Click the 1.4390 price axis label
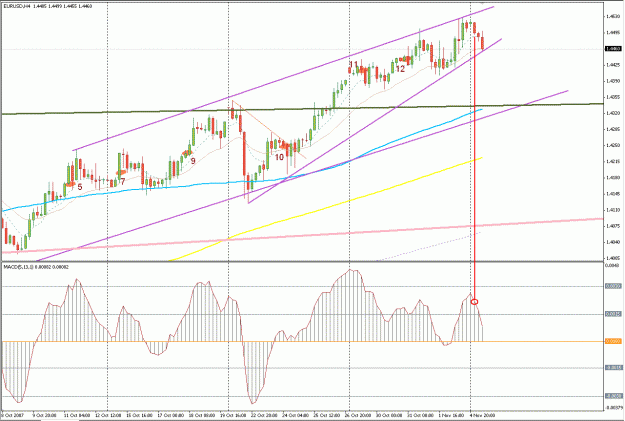The image size is (625, 421). 613,81
